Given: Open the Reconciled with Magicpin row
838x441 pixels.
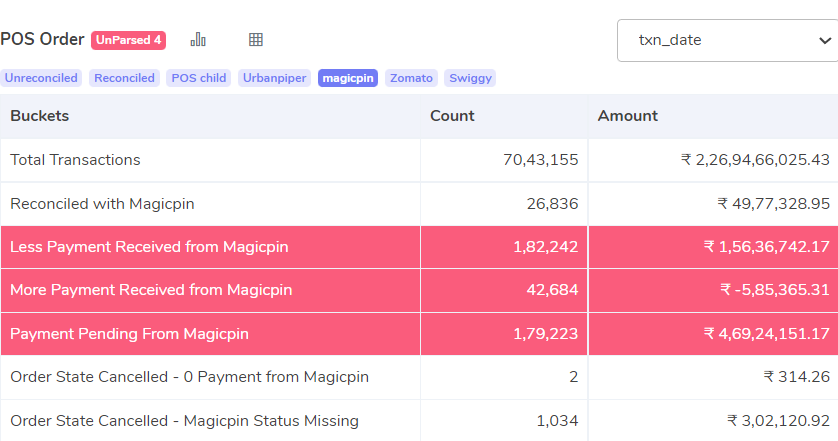Looking at the screenshot, I should pos(420,204).
